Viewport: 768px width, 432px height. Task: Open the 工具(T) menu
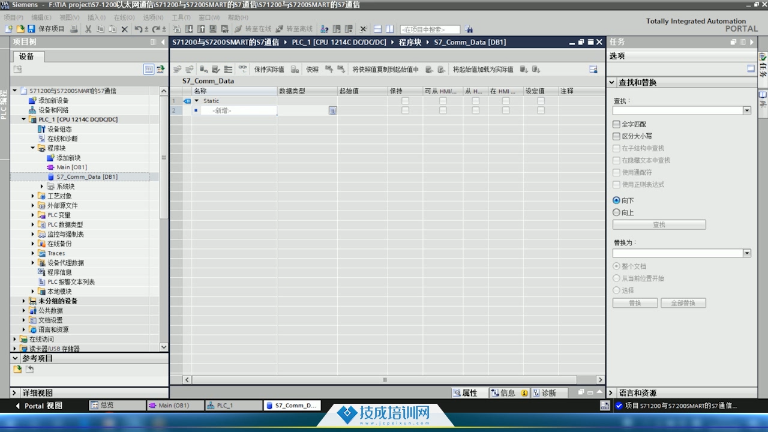click(181, 18)
